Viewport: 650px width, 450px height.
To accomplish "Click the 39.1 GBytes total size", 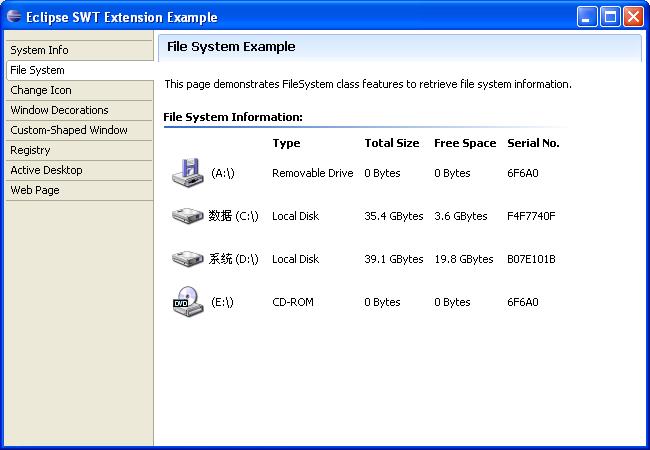I will [x=394, y=259].
